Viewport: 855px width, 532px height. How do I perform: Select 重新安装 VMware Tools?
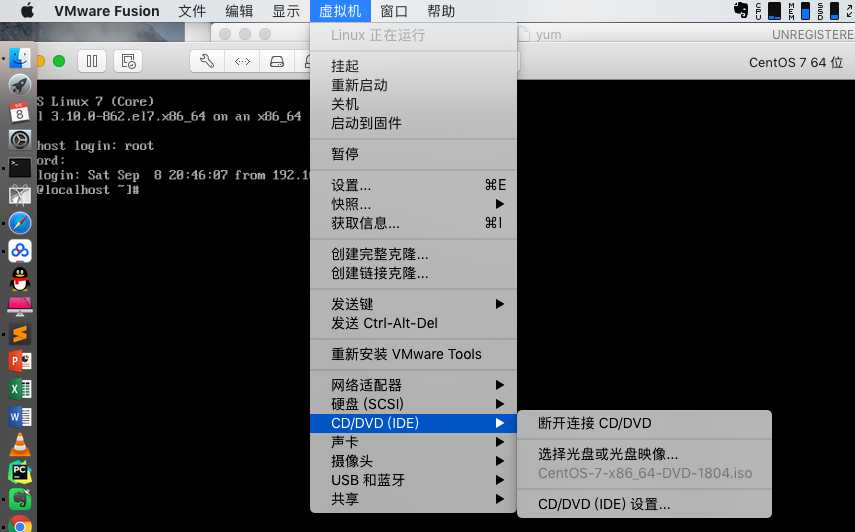click(413, 354)
